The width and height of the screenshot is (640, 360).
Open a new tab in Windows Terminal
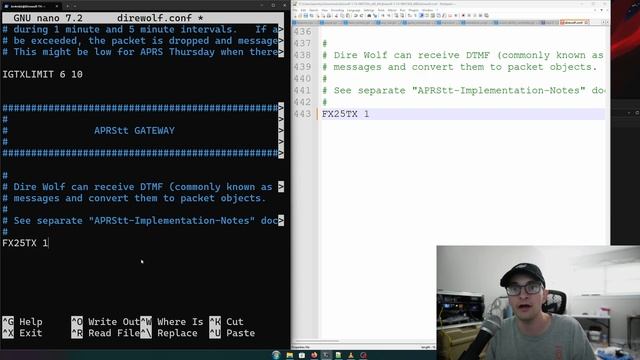pos(68,6)
